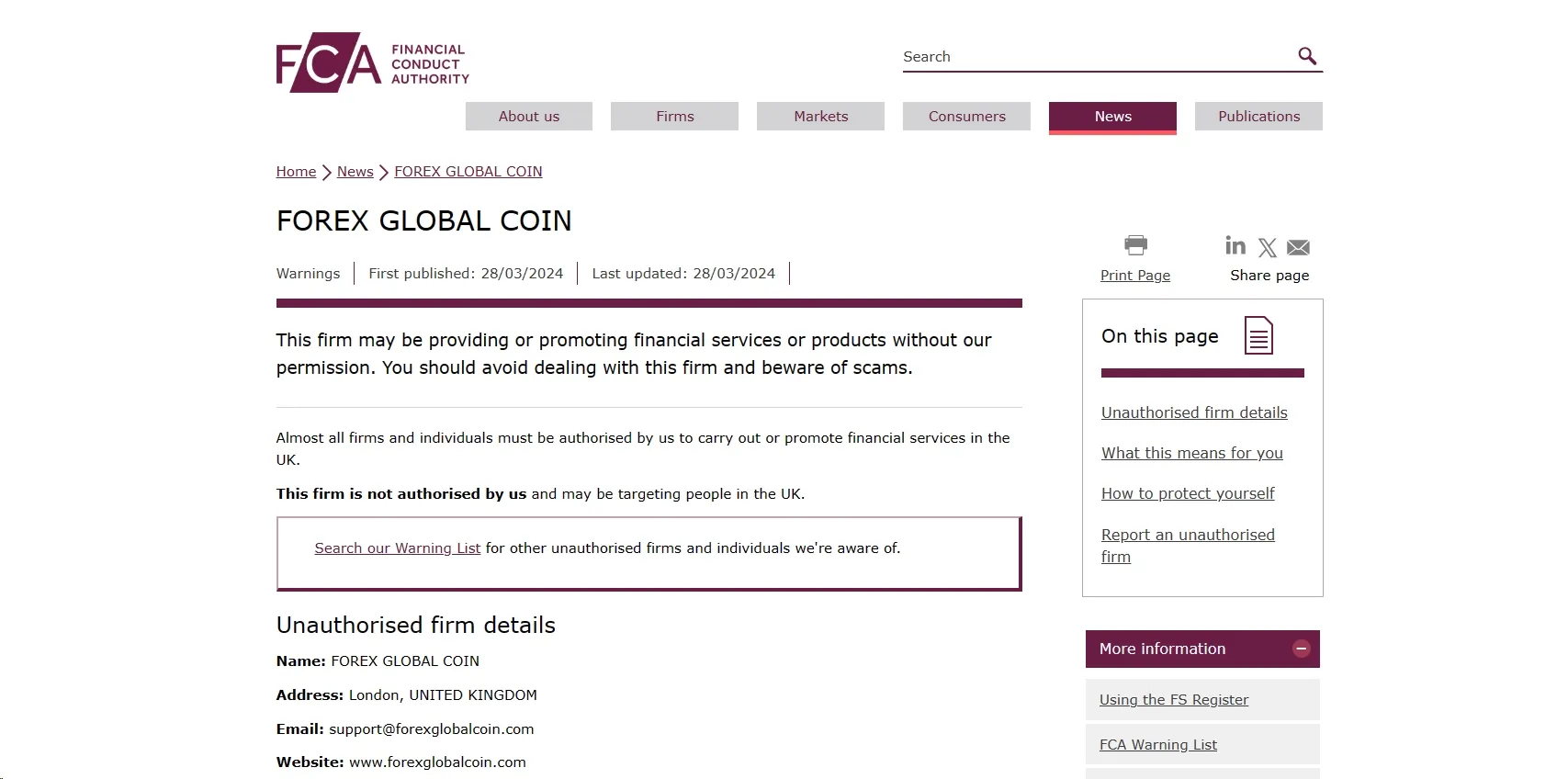The image size is (1568, 779).
Task: Open the Publications menu
Action: pos(1259,117)
